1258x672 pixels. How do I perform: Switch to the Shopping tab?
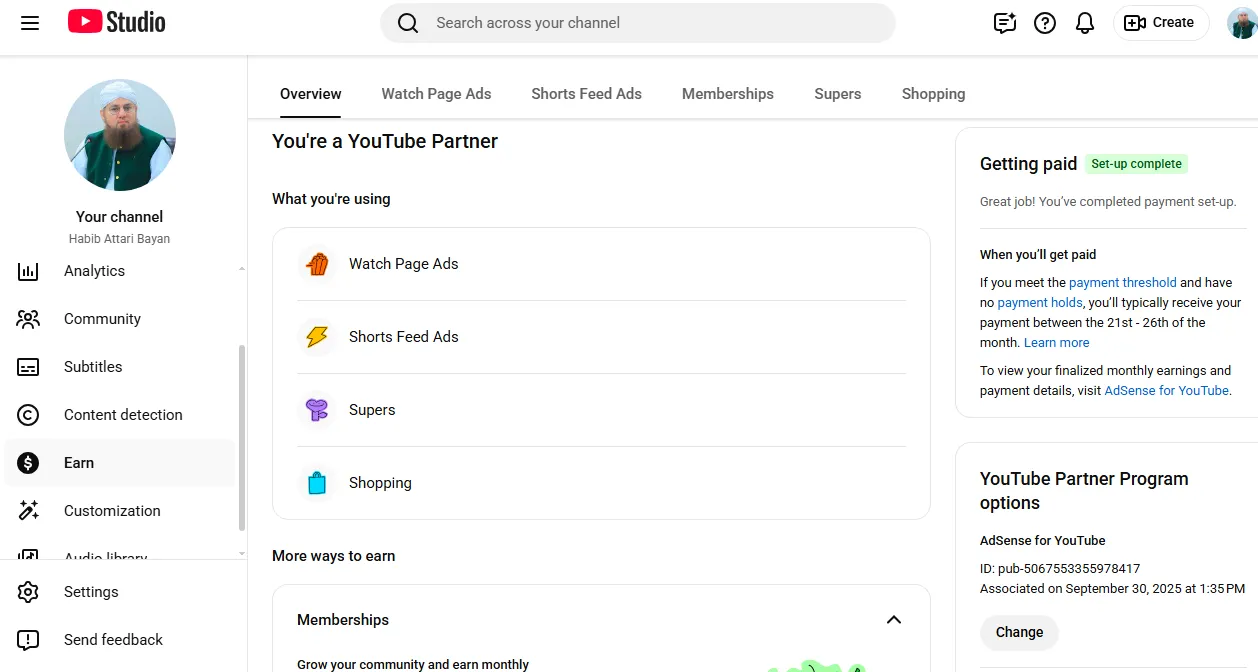tap(933, 94)
